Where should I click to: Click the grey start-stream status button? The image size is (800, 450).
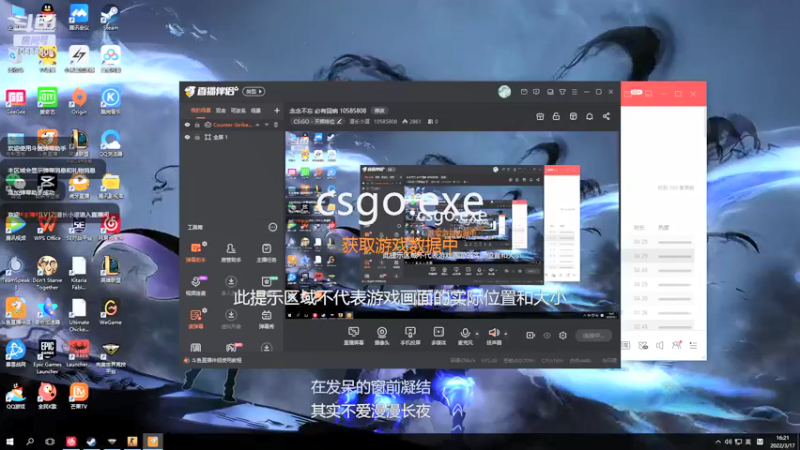click(593, 335)
